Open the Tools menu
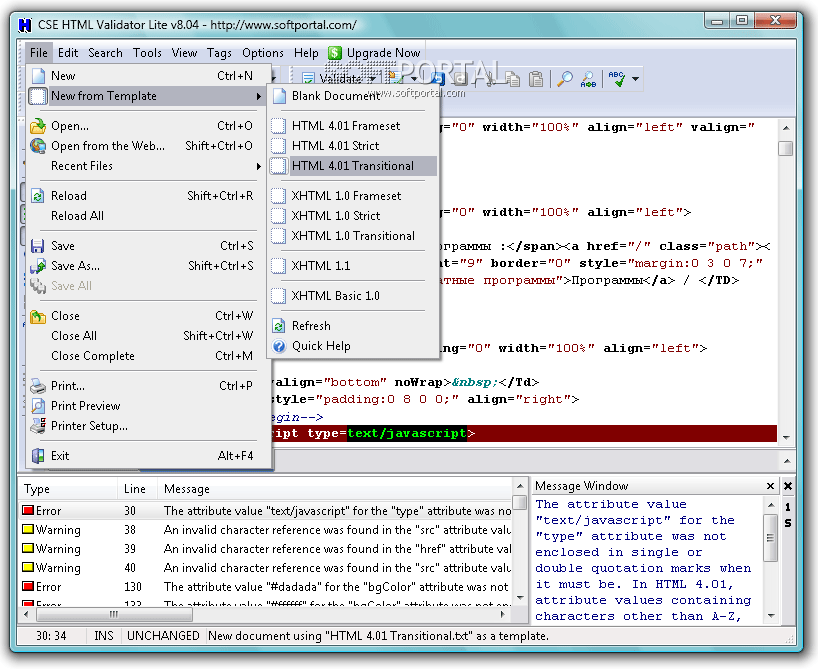The width and height of the screenshot is (818, 669). point(147,53)
